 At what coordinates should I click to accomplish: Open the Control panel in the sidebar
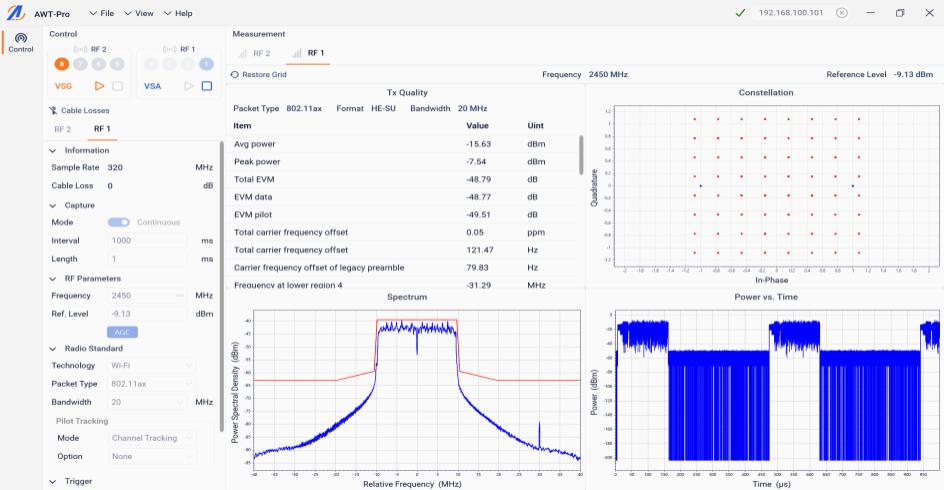click(x=21, y=42)
